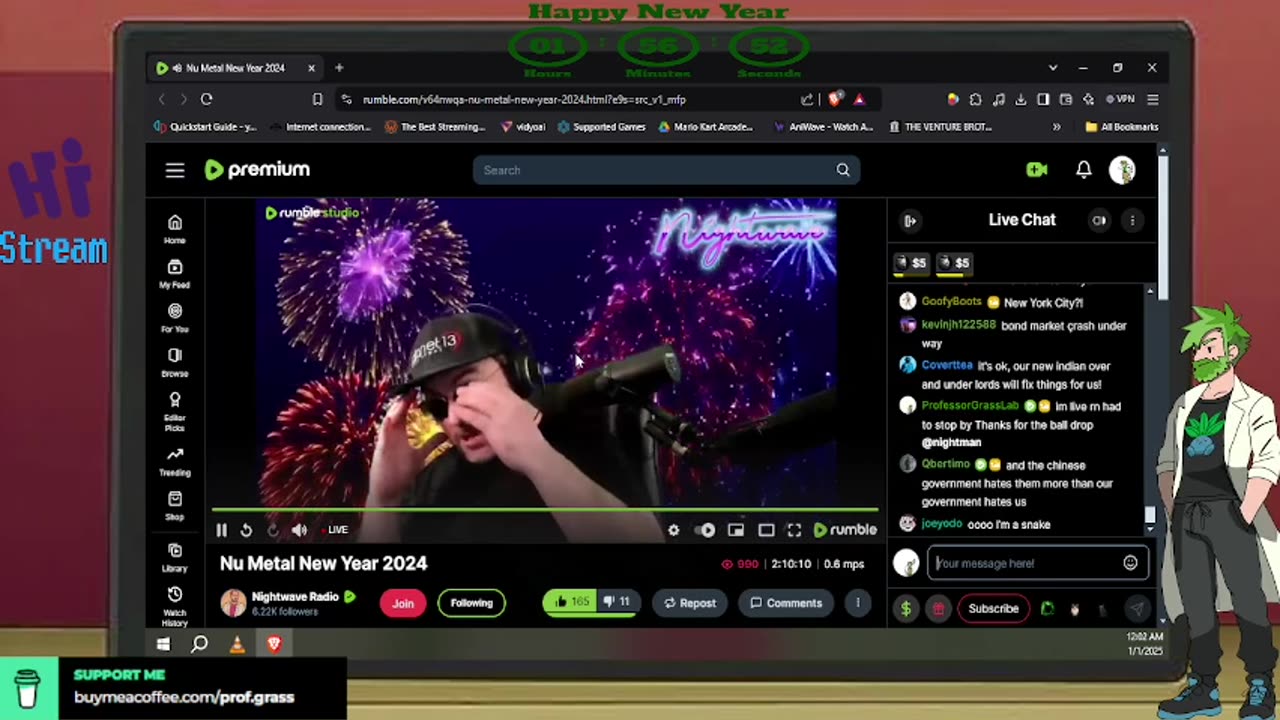Image resolution: width=1280 pixels, height=720 pixels.
Task: Open the For You page
Action: (x=175, y=318)
